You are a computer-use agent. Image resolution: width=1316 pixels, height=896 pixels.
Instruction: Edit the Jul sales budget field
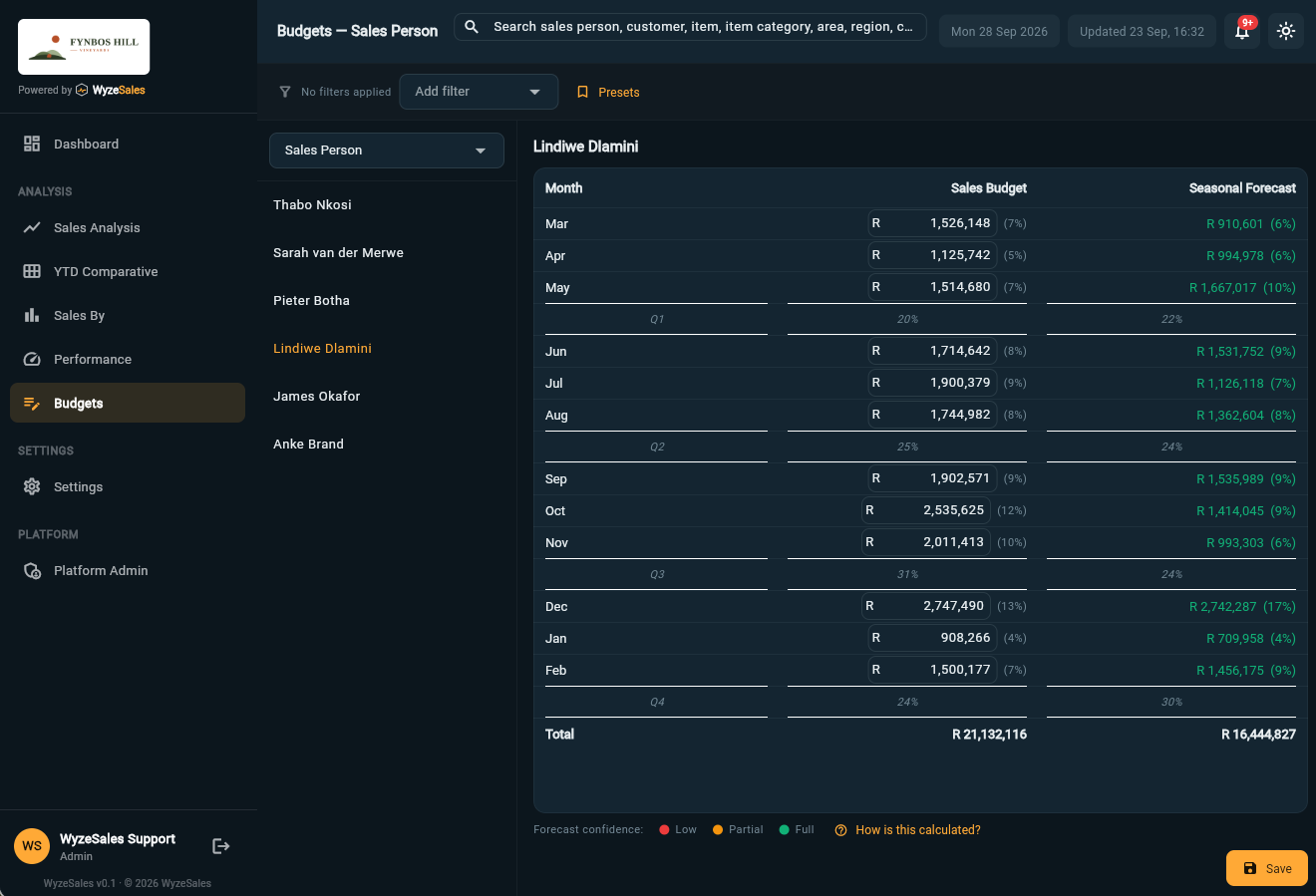coord(932,383)
